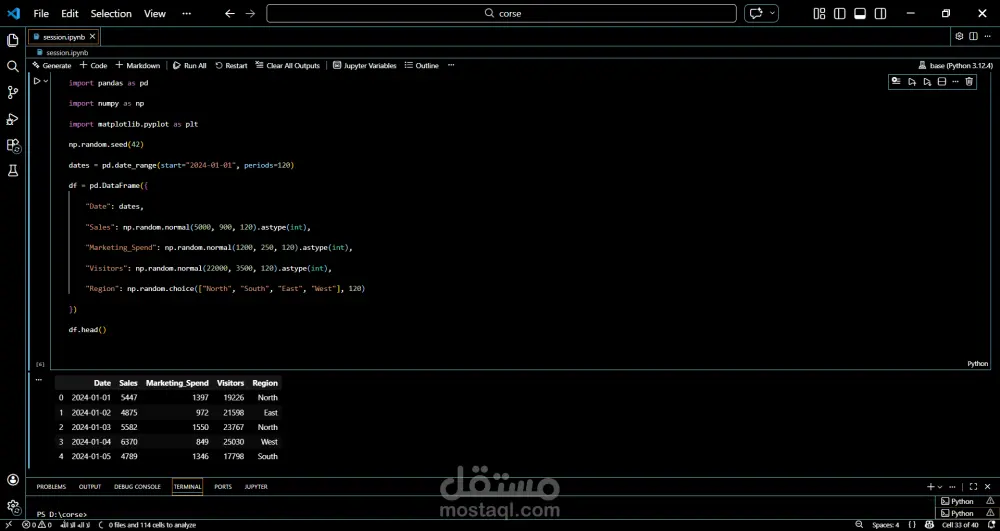
Task: Open the Manage gear in activity bar
Action: [x=13, y=506]
